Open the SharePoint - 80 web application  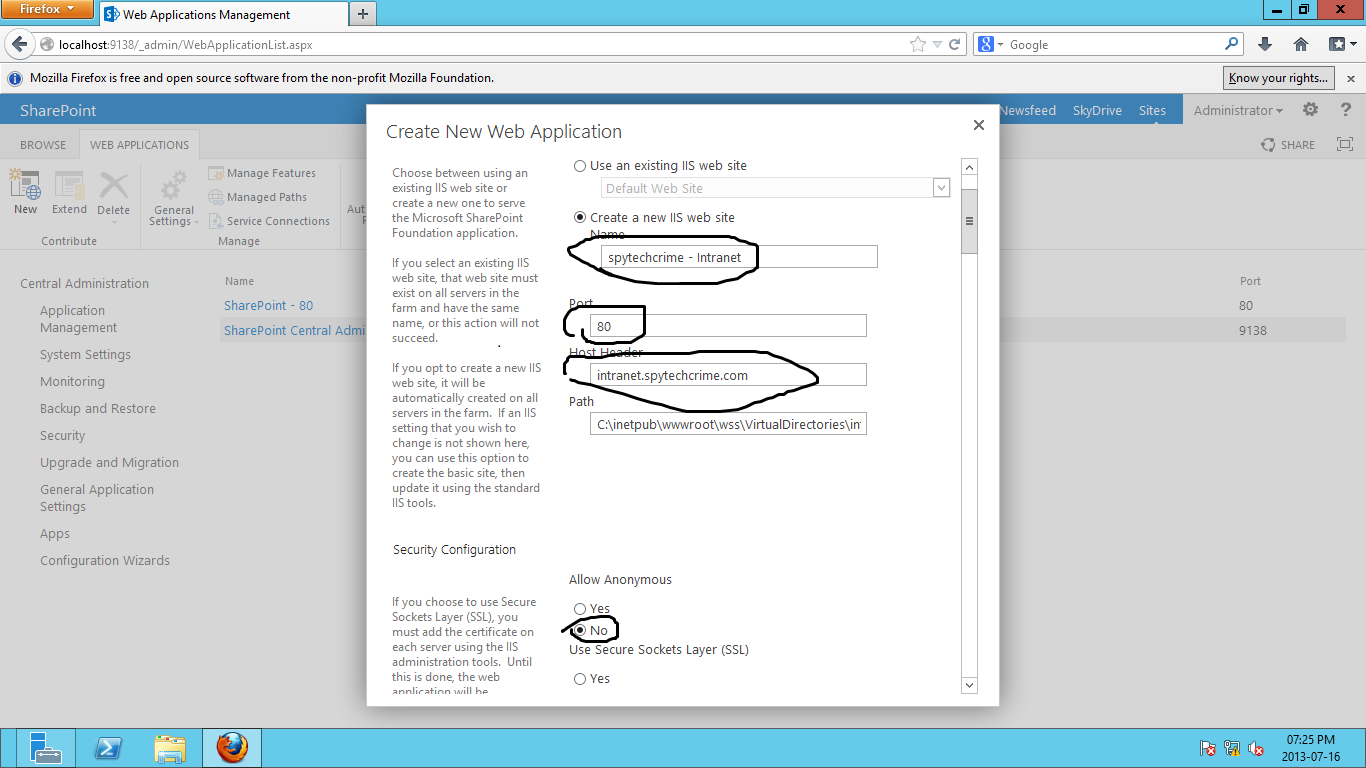point(269,305)
